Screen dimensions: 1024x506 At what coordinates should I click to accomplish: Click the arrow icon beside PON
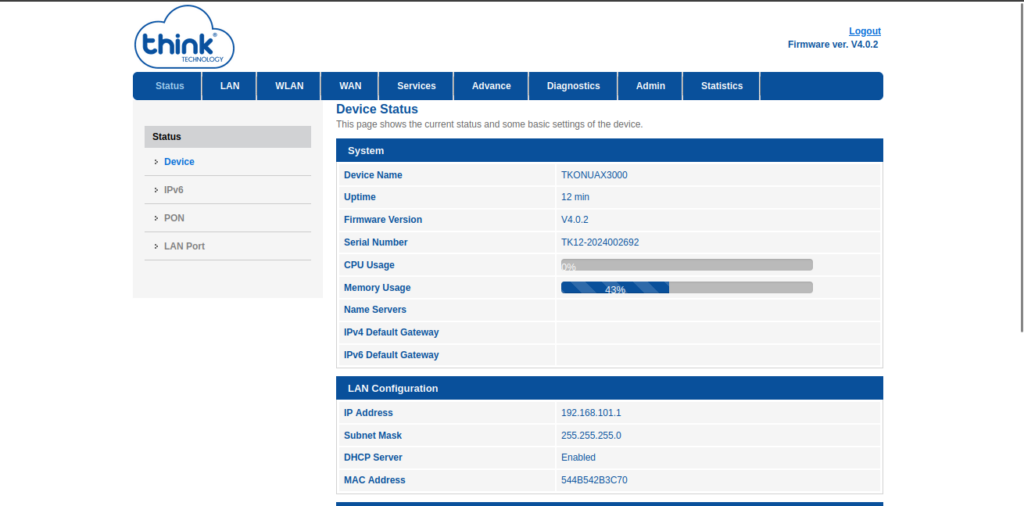point(156,218)
